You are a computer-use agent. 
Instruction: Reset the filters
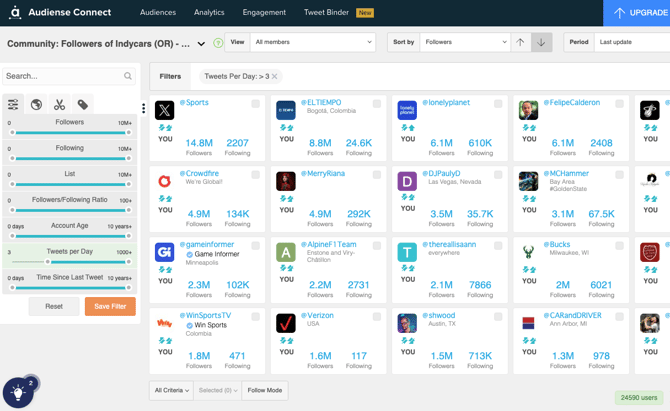tap(54, 306)
